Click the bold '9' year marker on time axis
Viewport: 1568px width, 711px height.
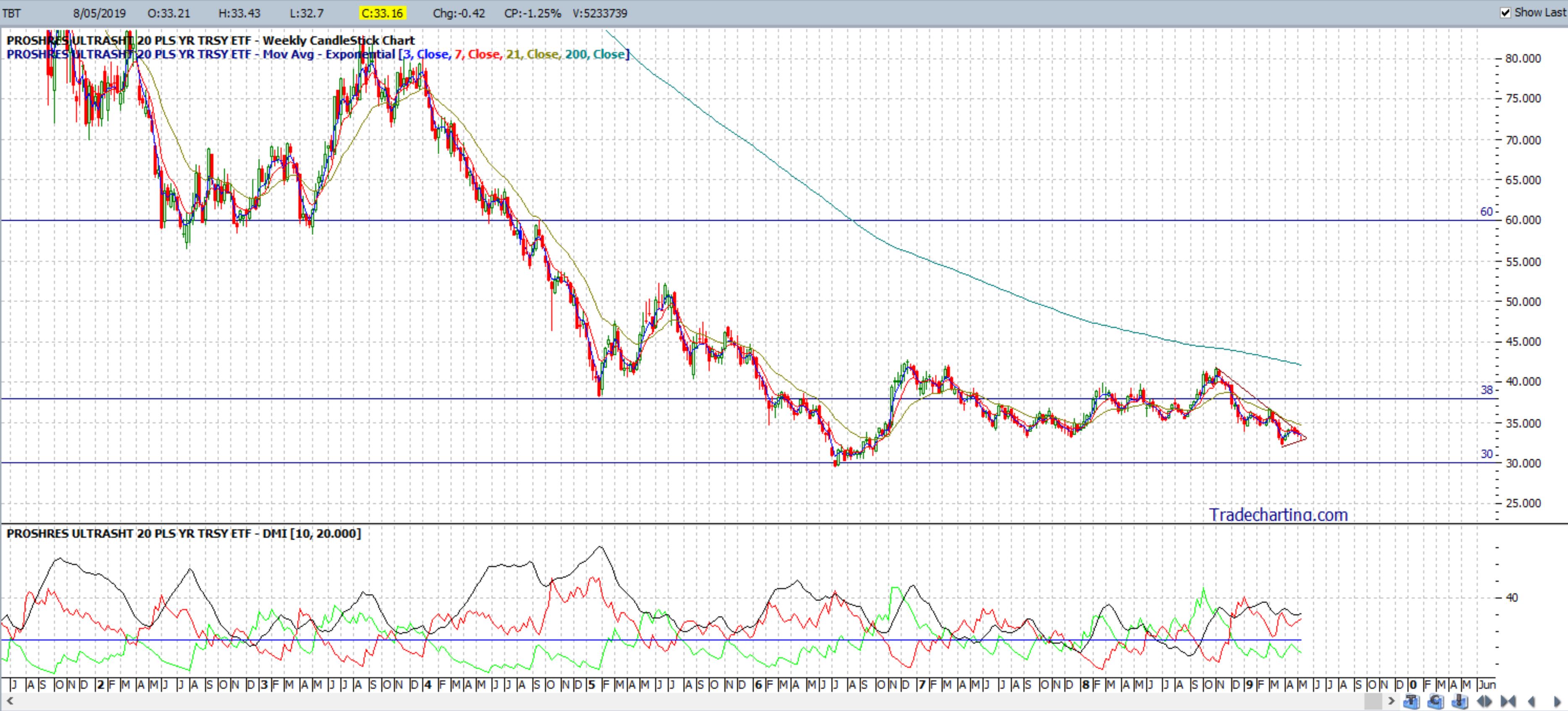(x=1249, y=685)
